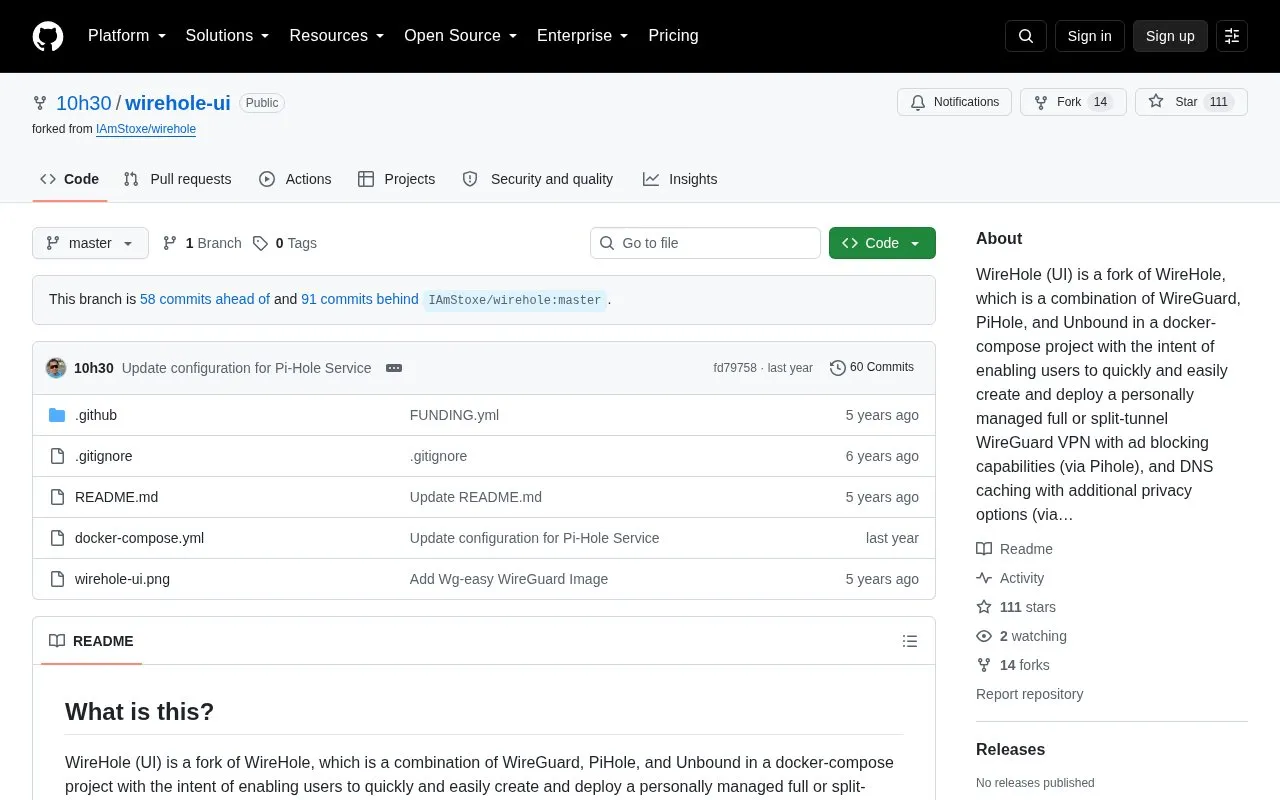The height and width of the screenshot is (800, 1280).
Task: View the 0 Tags link
Action: coord(285,243)
